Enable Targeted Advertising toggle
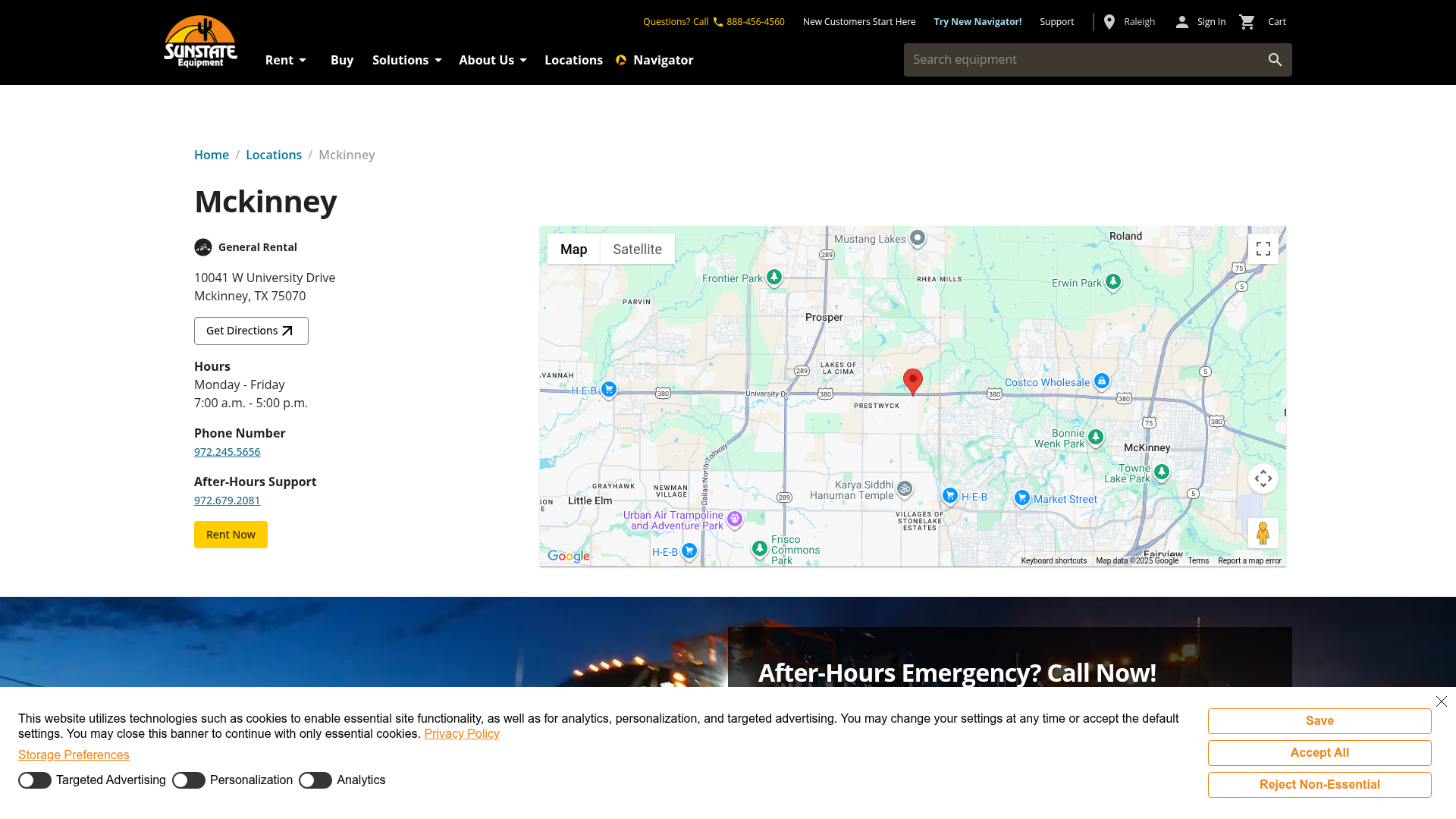Image resolution: width=1456 pixels, height=819 pixels. [x=35, y=780]
